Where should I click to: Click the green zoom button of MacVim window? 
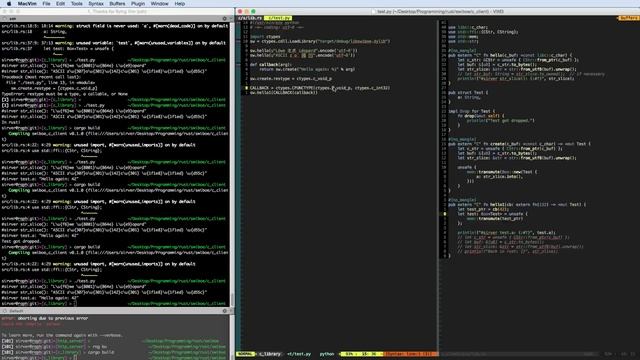coord(253,11)
